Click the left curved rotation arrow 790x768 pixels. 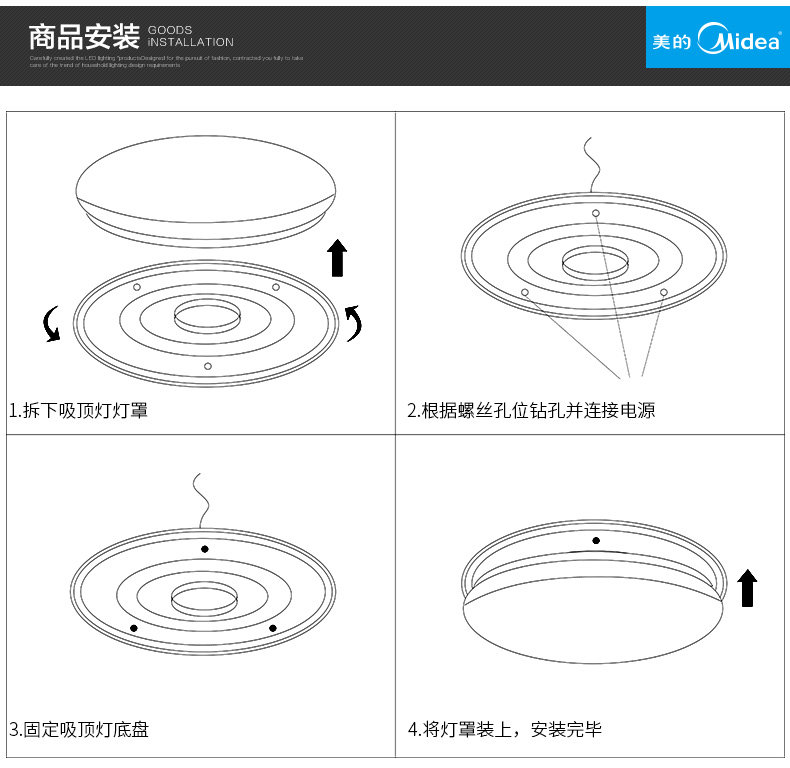click(51, 324)
